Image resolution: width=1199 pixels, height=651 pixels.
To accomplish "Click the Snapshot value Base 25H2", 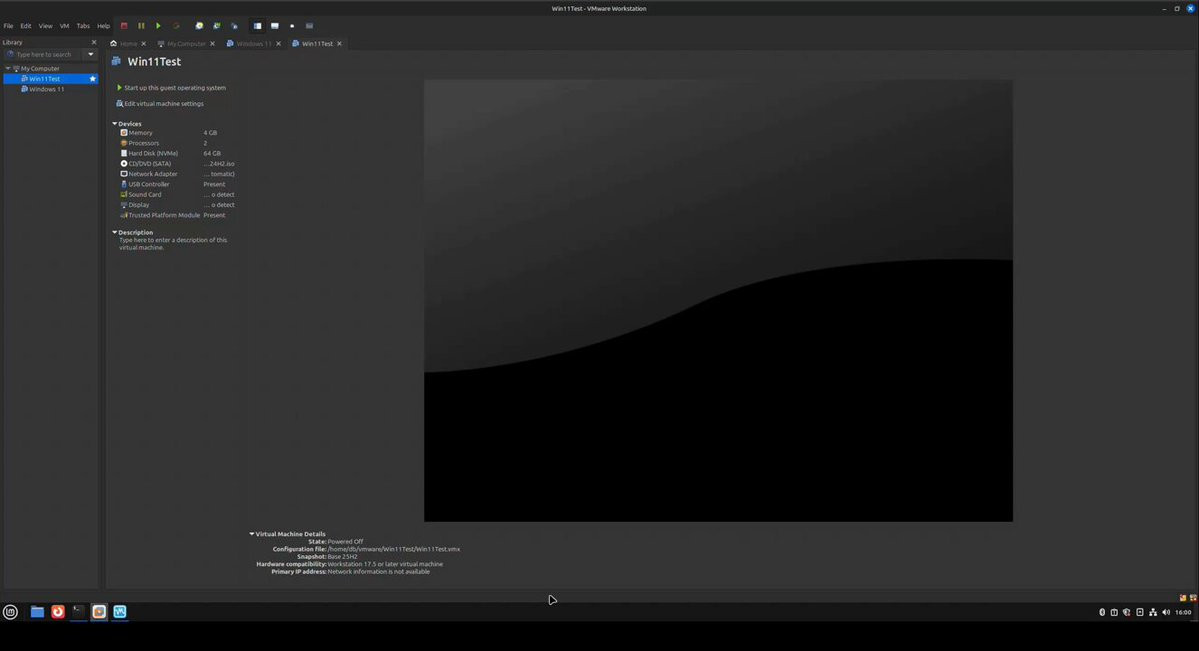I will pyautogui.click(x=343, y=557).
